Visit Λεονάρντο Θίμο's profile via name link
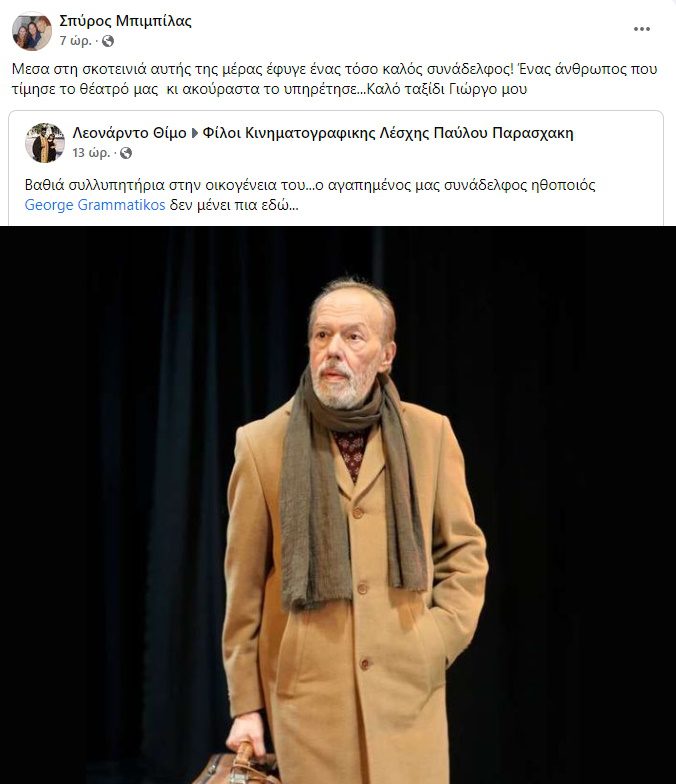This screenshot has width=676, height=784. (129, 133)
